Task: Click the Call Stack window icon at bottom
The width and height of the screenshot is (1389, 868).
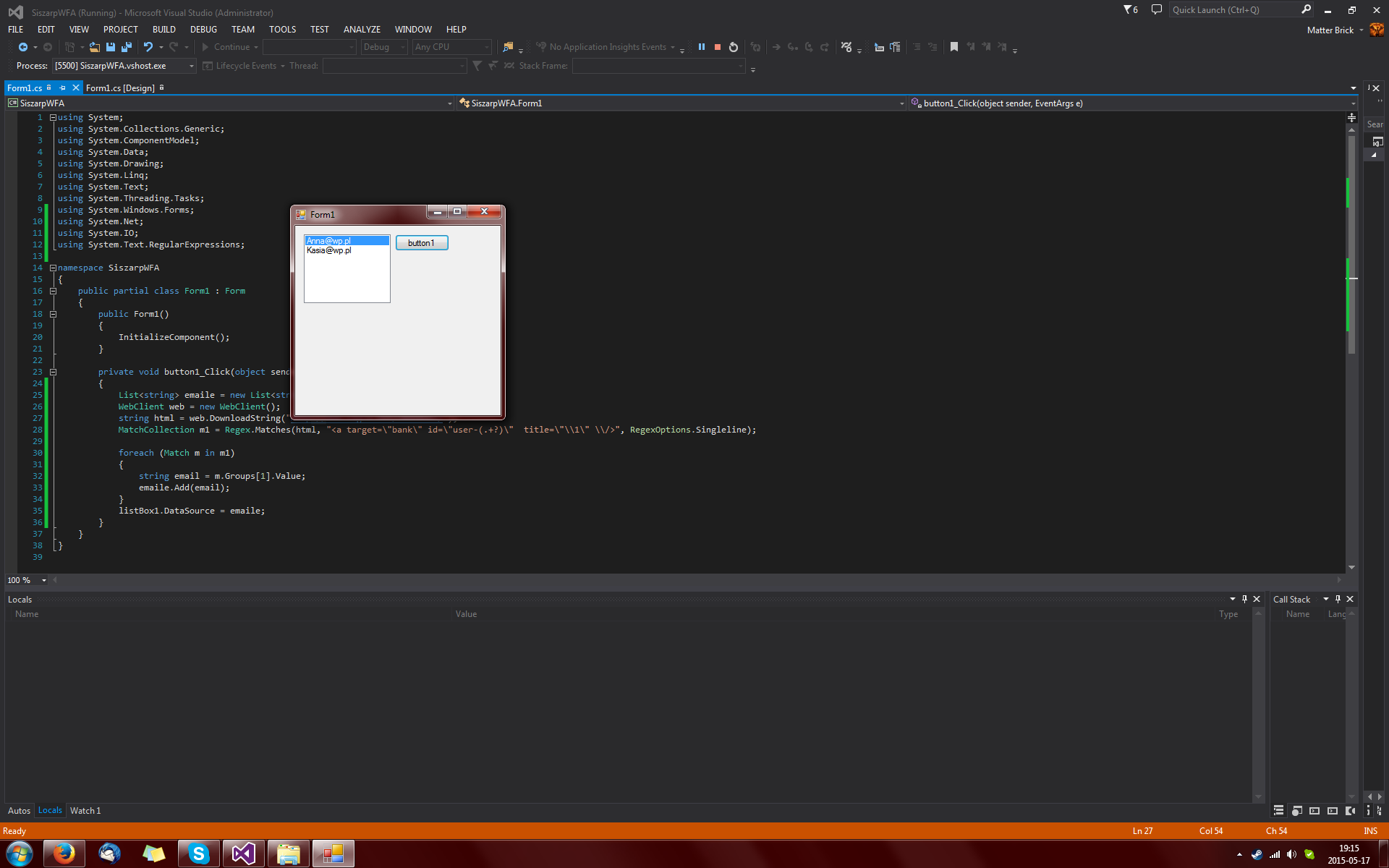Action: click(x=1278, y=811)
